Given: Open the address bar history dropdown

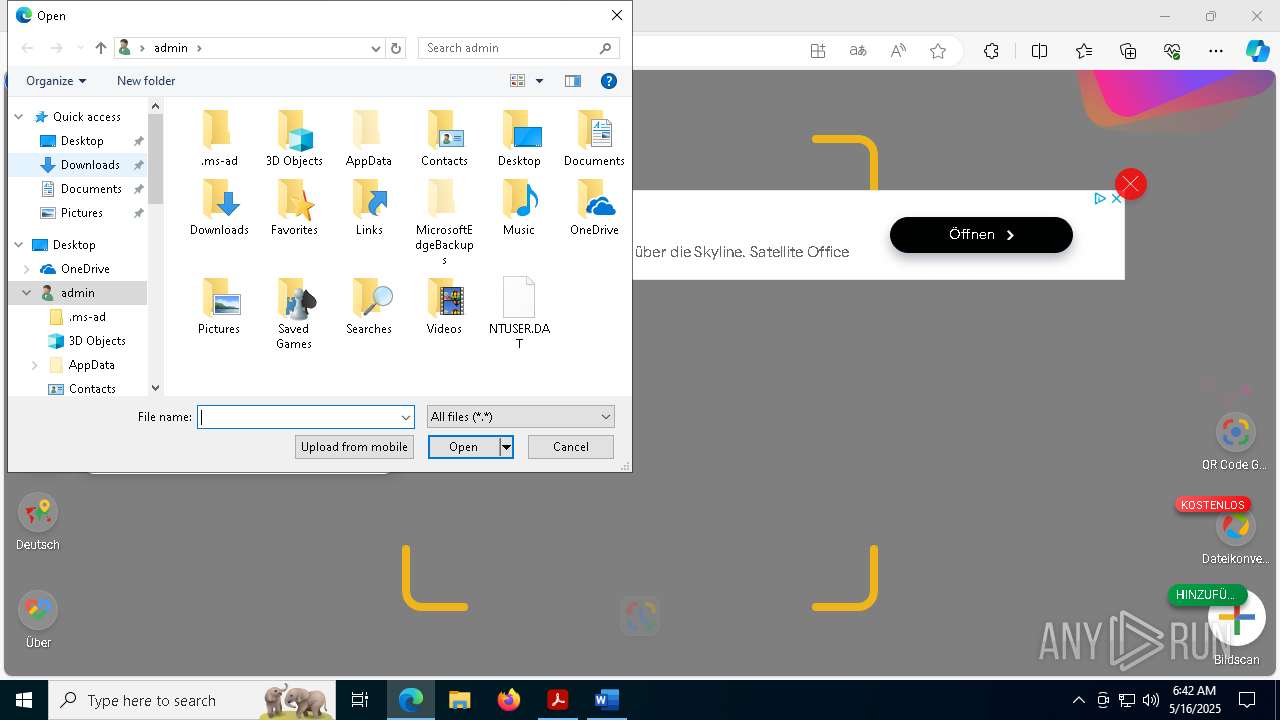Looking at the screenshot, I should coord(376,48).
